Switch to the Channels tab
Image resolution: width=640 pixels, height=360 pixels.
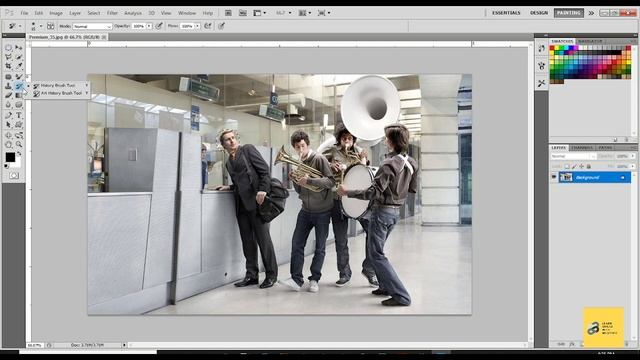(x=582, y=147)
